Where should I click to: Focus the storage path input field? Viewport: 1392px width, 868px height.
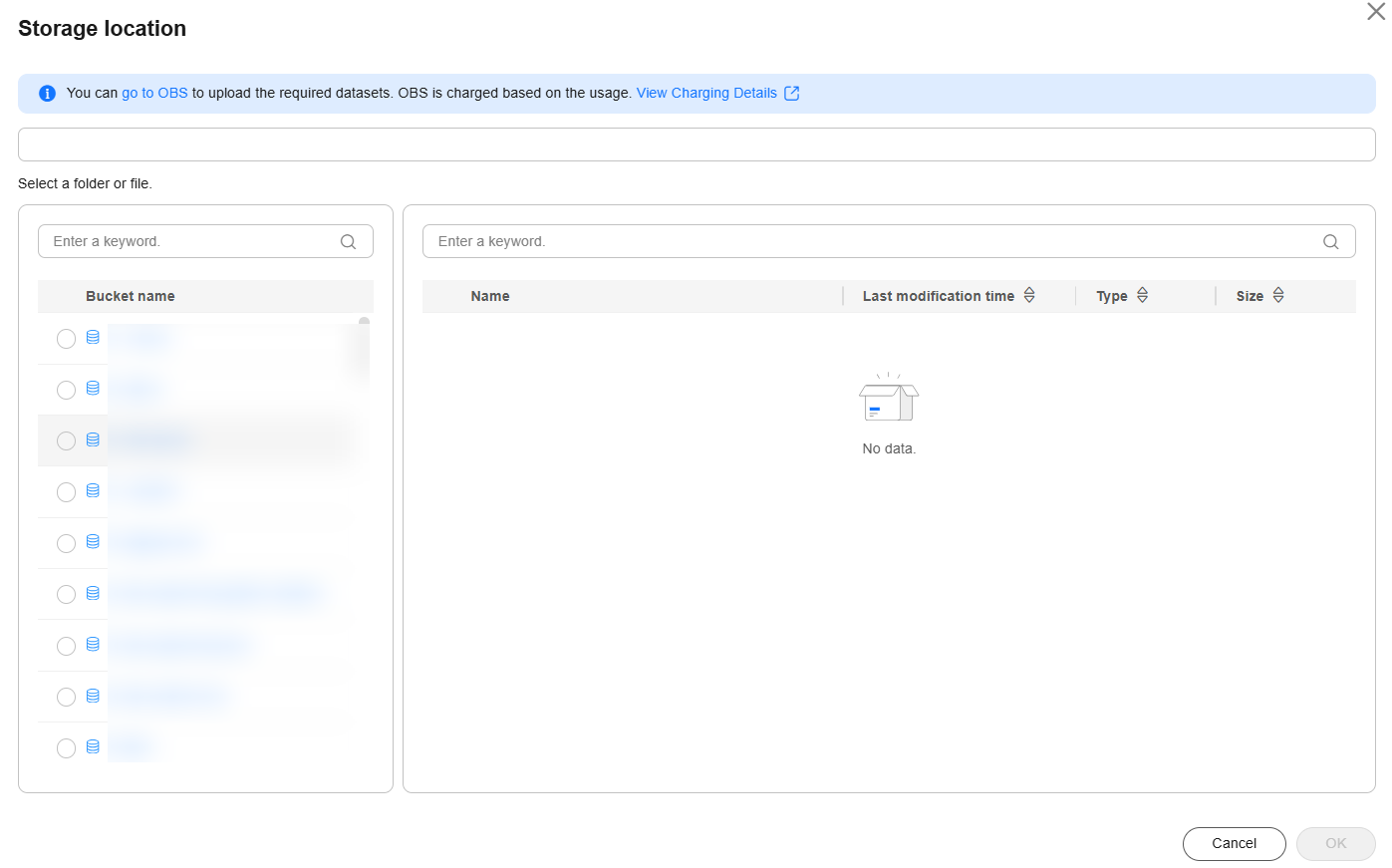[x=696, y=145]
